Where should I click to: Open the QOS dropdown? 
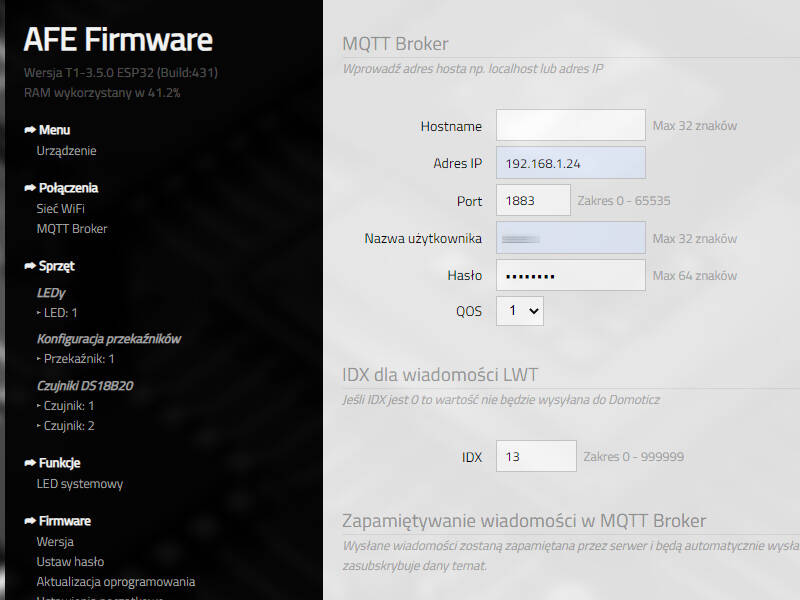[520, 311]
